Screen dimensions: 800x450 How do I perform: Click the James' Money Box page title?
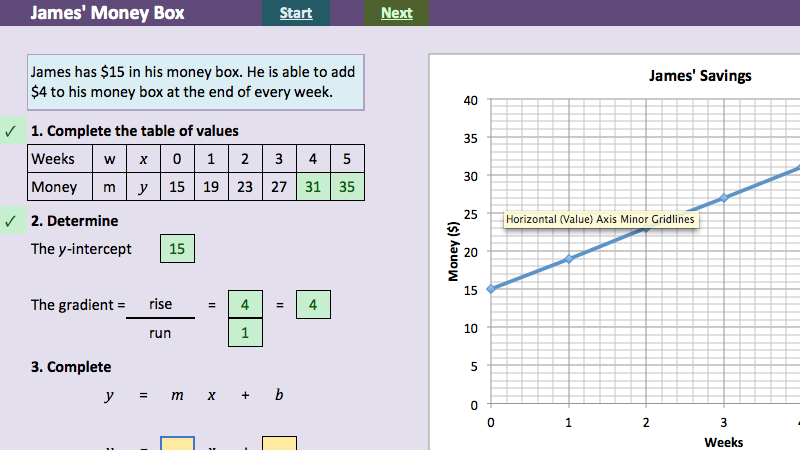pos(107,13)
